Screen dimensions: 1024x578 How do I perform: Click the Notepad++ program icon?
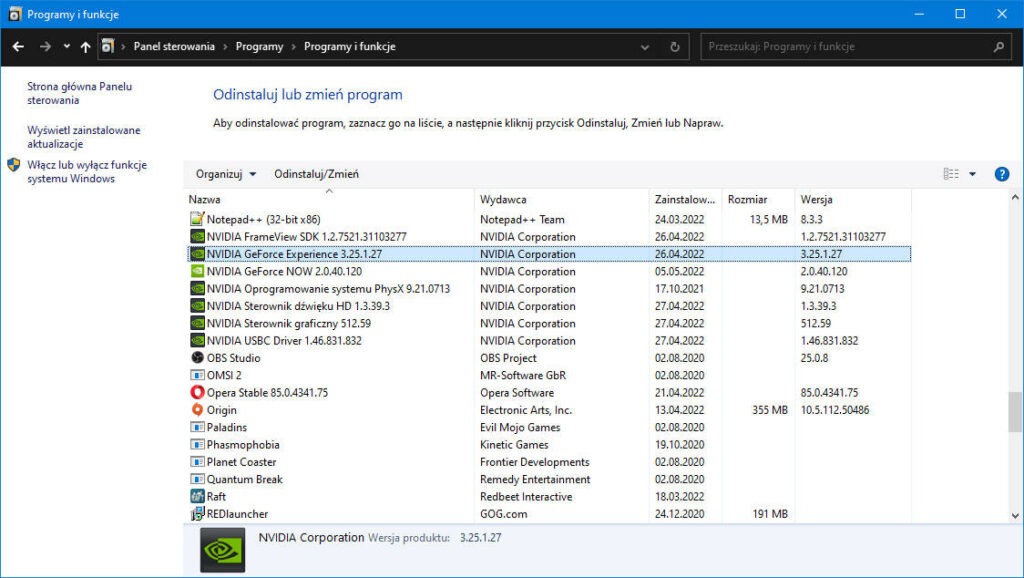pyautogui.click(x=197, y=219)
